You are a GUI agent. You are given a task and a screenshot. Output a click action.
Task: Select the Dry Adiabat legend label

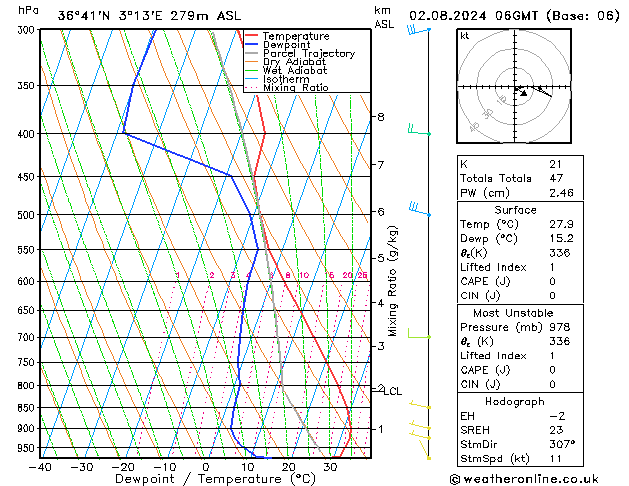(294, 62)
